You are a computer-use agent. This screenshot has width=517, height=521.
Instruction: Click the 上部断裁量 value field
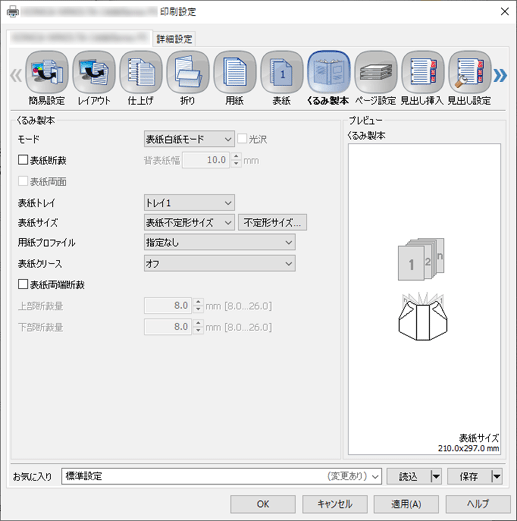(168, 306)
